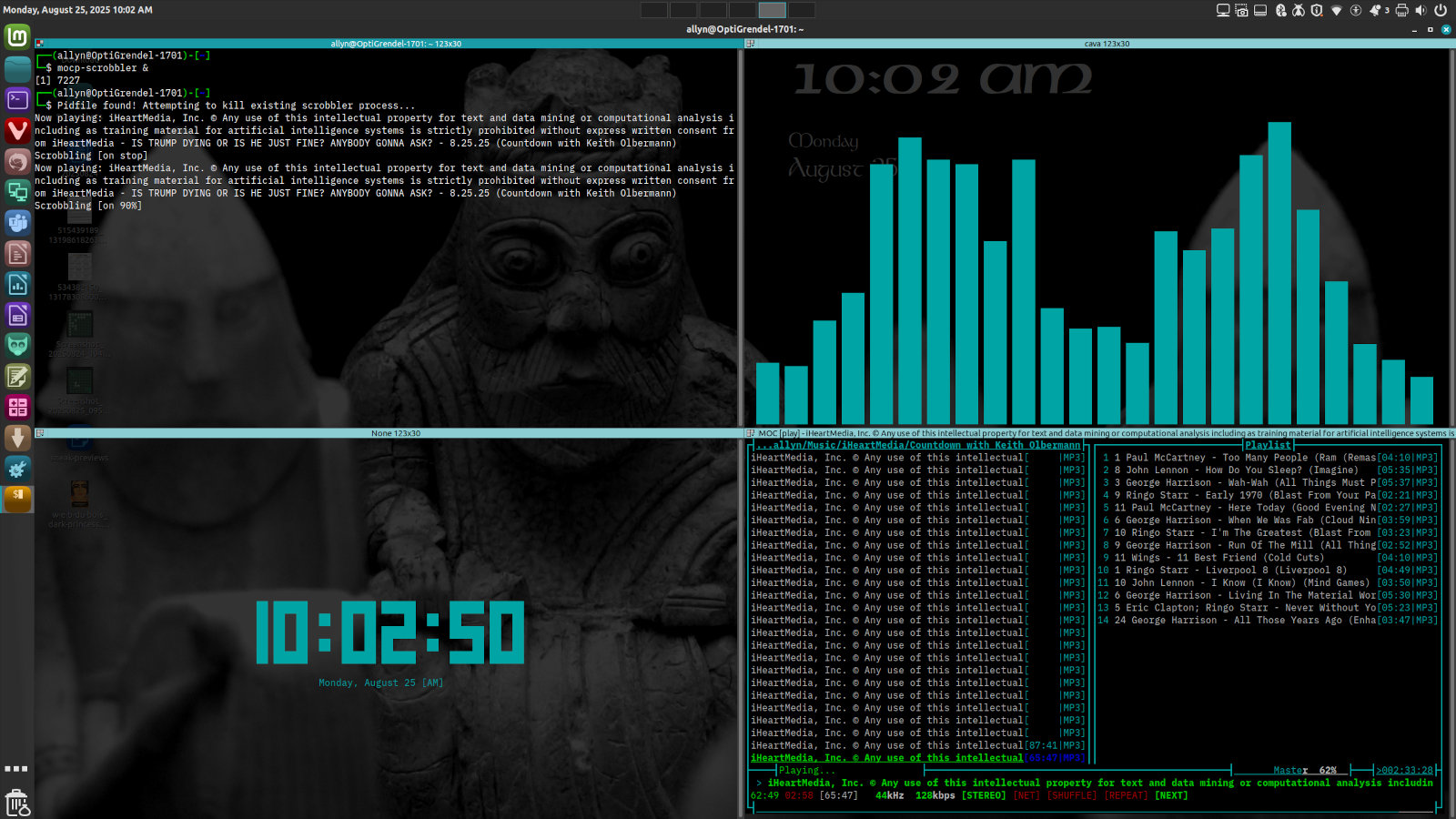Toggle the REPEAT indicator in MOC
1456x819 pixels.
click(x=1126, y=795)
